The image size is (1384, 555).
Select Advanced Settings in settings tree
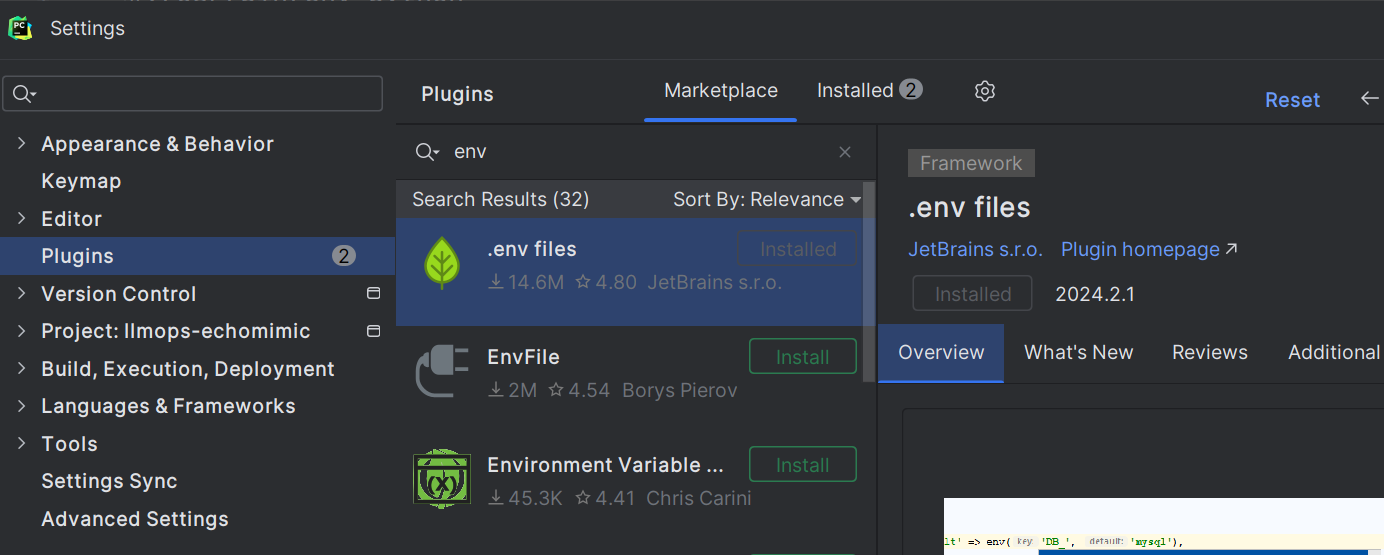pyautogui.click(x=135, y=519)
